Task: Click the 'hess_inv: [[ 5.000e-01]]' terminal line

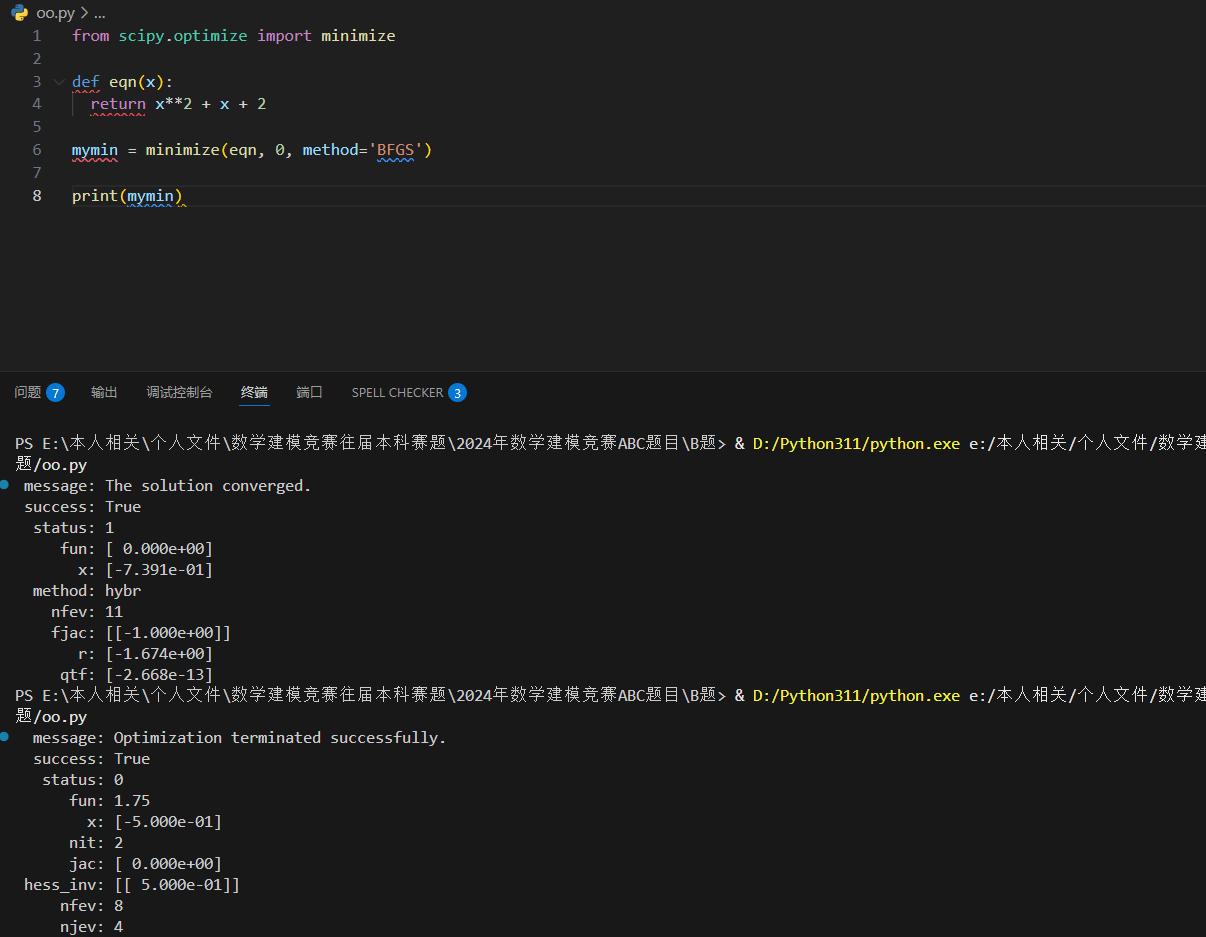Action: coord(132,885)
